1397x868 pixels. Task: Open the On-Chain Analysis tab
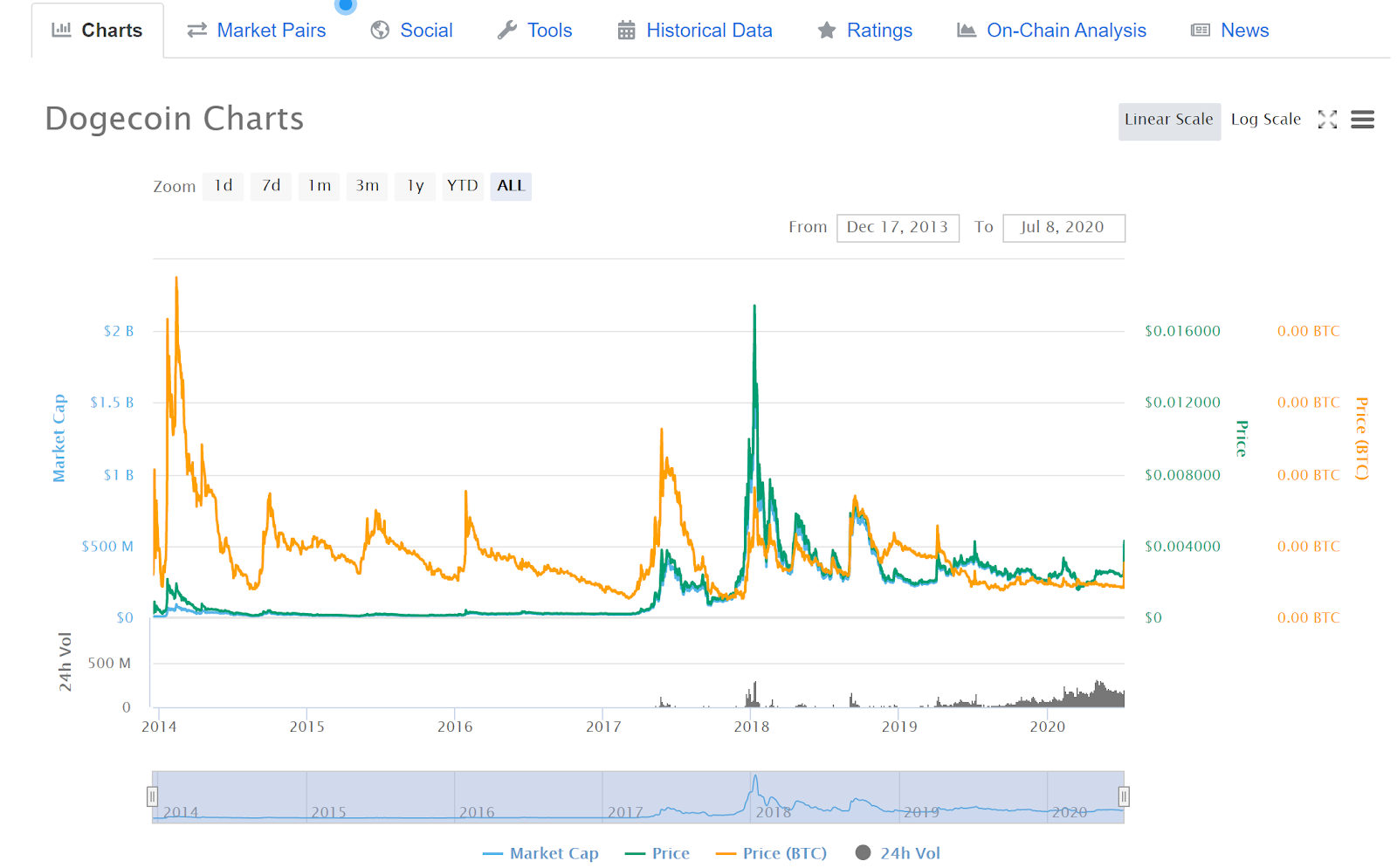[x=1051, y=31]
